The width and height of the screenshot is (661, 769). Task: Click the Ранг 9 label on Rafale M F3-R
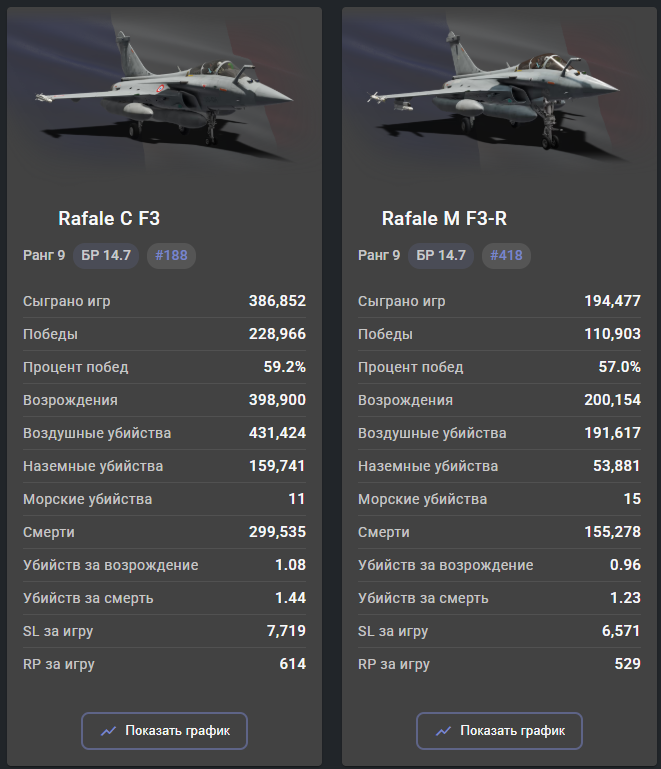379,255
